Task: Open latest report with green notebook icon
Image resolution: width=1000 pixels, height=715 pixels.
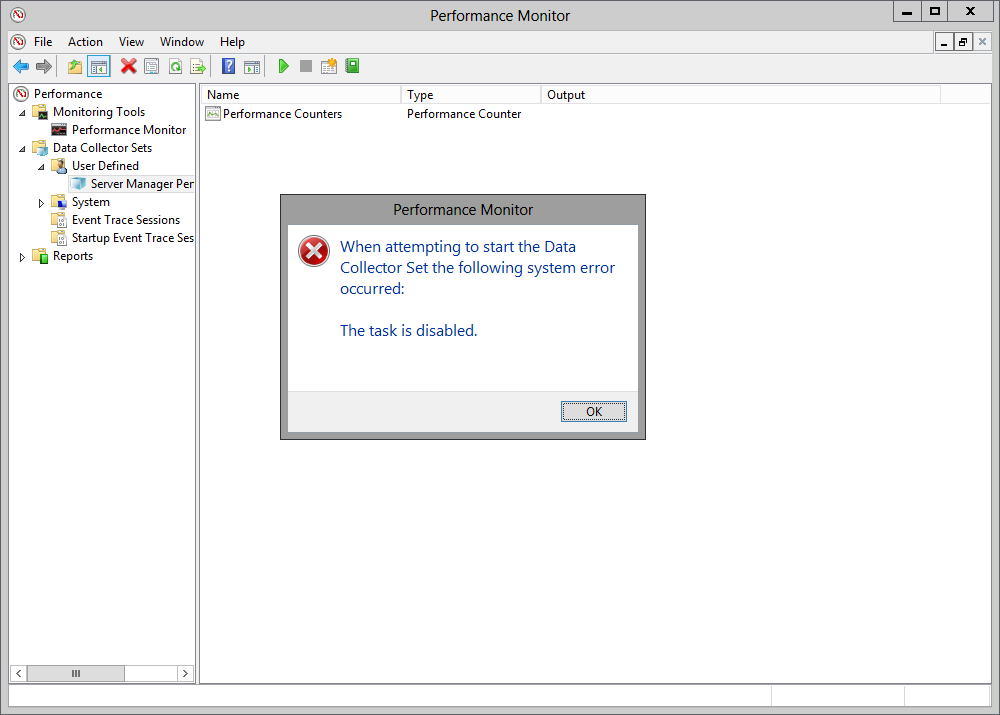Action: [x=353, y=66]
